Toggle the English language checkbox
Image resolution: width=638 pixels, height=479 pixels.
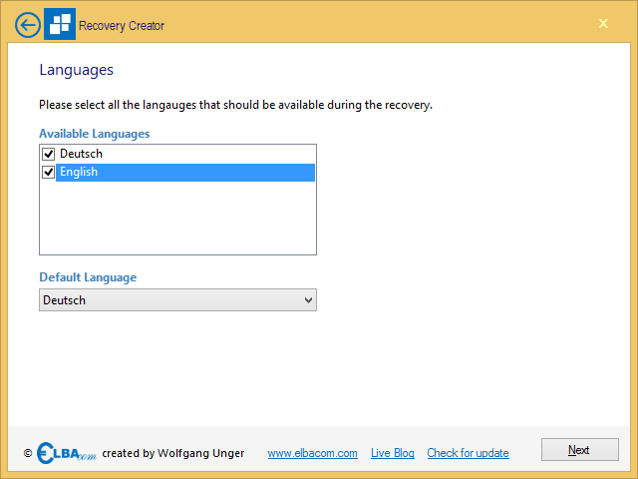click(x=48, y=172)
